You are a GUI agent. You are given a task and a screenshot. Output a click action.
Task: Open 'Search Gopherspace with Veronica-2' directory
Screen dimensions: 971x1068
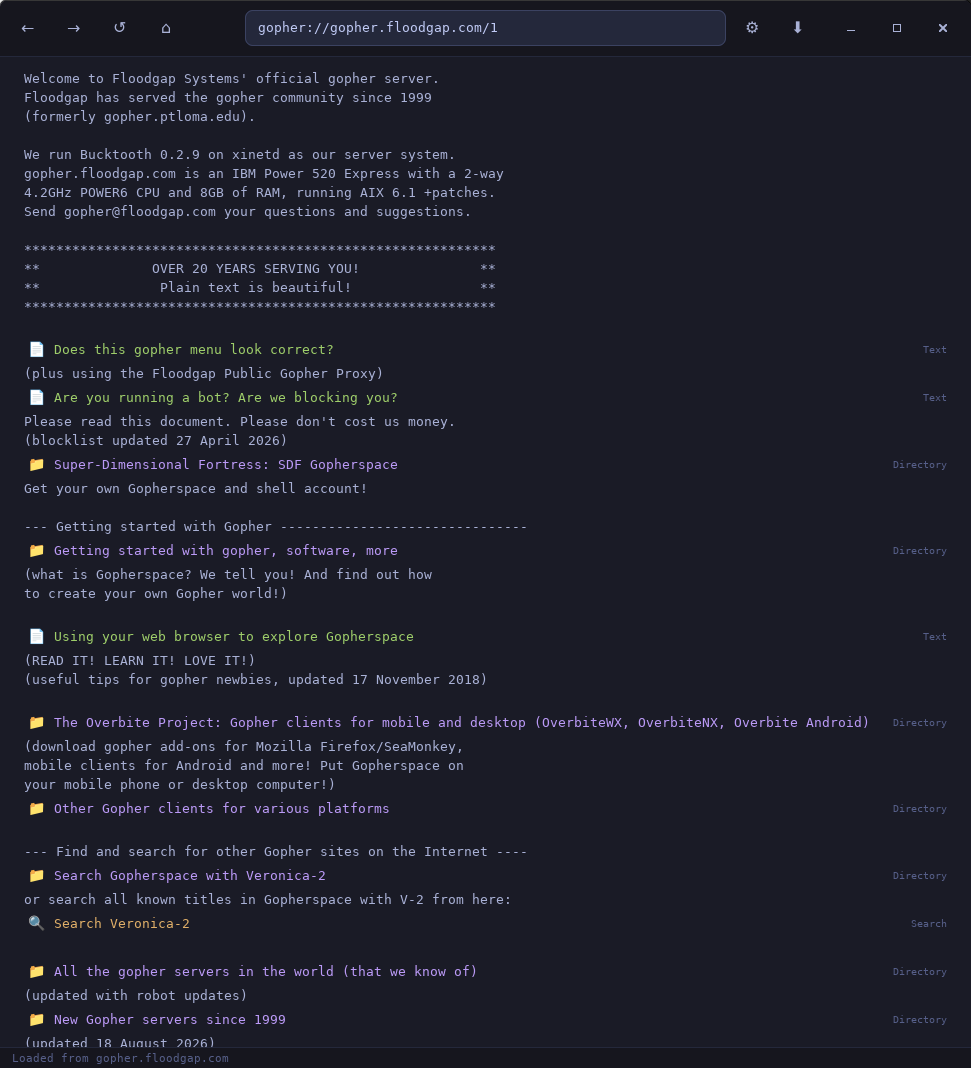point(189,875)
